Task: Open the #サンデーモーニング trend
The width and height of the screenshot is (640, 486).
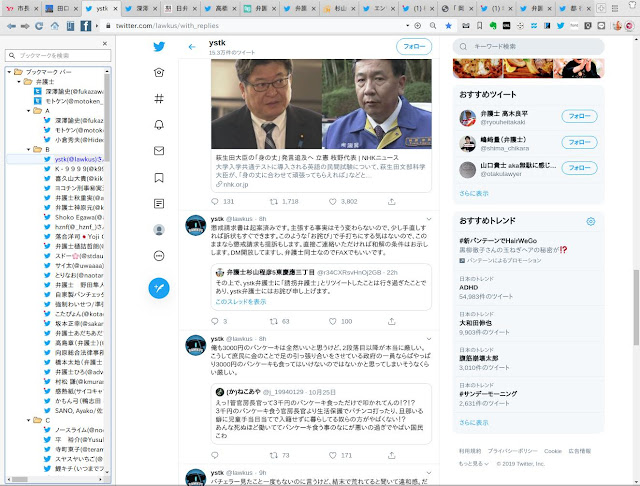Action: point(488,394)
